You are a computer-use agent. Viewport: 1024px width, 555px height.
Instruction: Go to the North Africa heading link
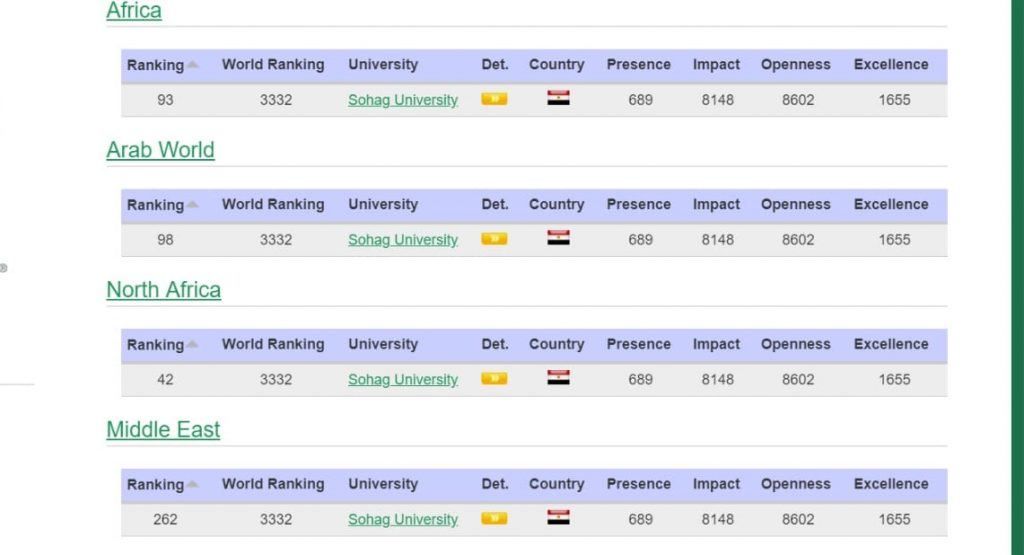pos(163,290)
